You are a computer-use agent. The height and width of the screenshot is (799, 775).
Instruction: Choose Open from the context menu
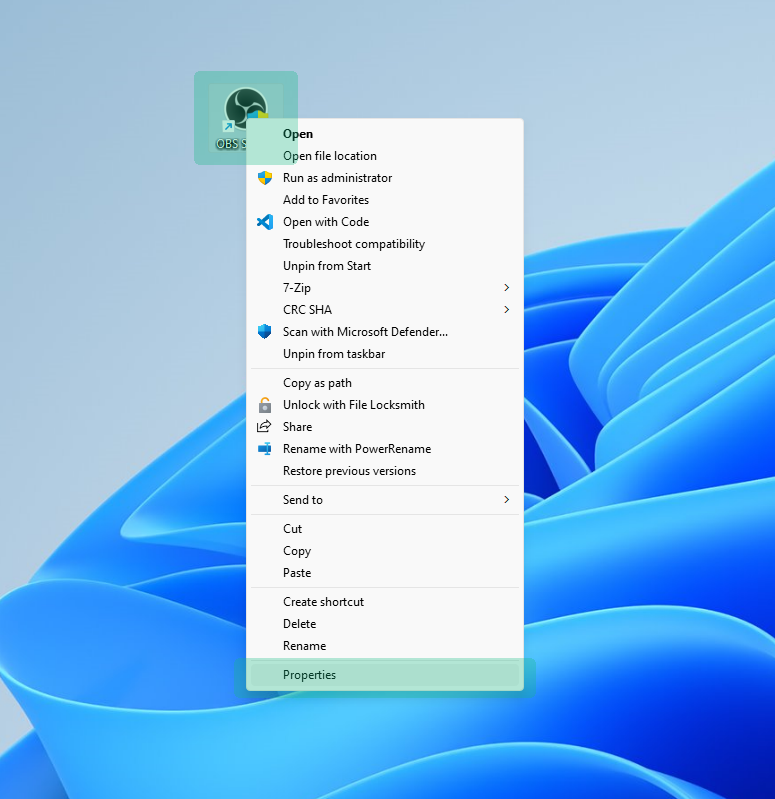point(298,134)
